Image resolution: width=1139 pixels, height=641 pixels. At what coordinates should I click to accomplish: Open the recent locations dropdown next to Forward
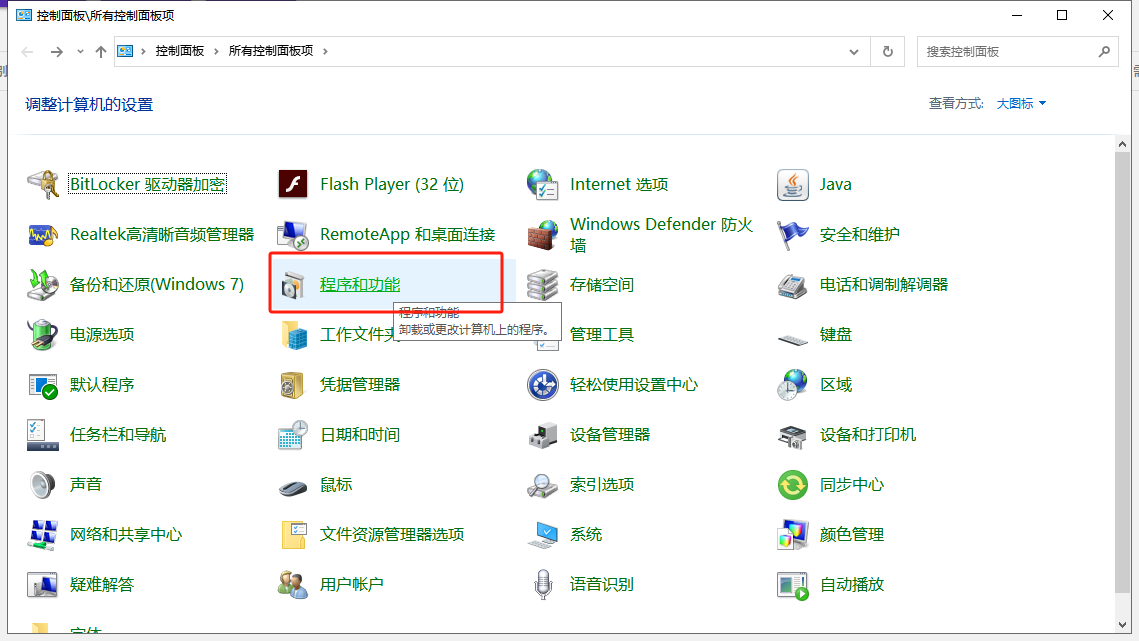pyautogui.click(x=80, y=52)
